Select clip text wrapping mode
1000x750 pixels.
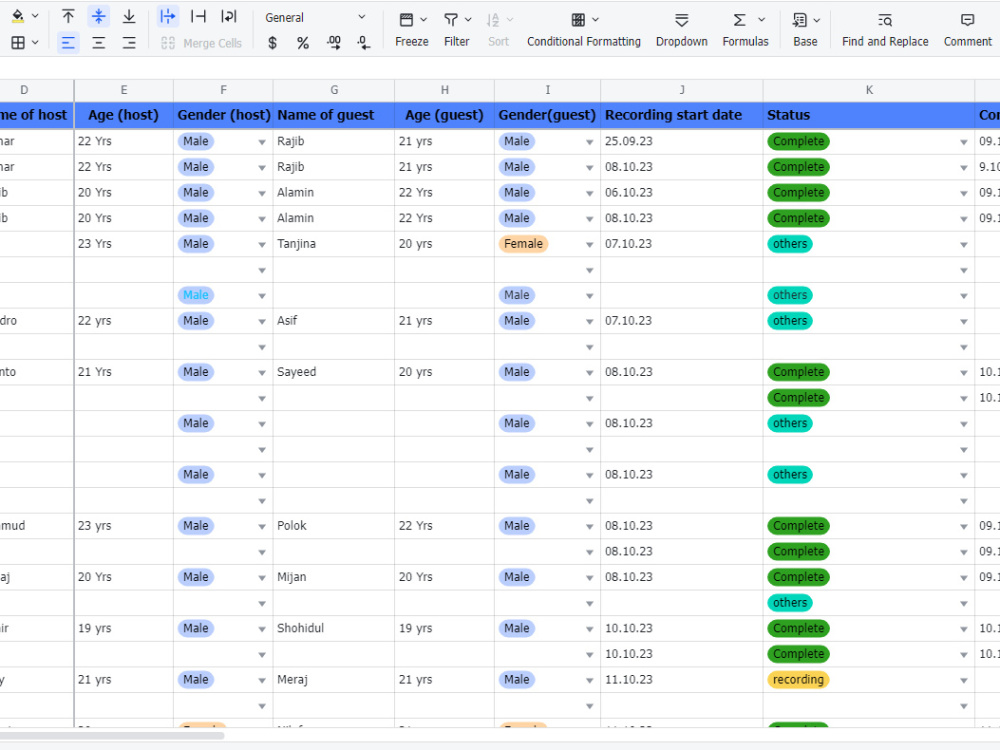[x=198, y=17]
